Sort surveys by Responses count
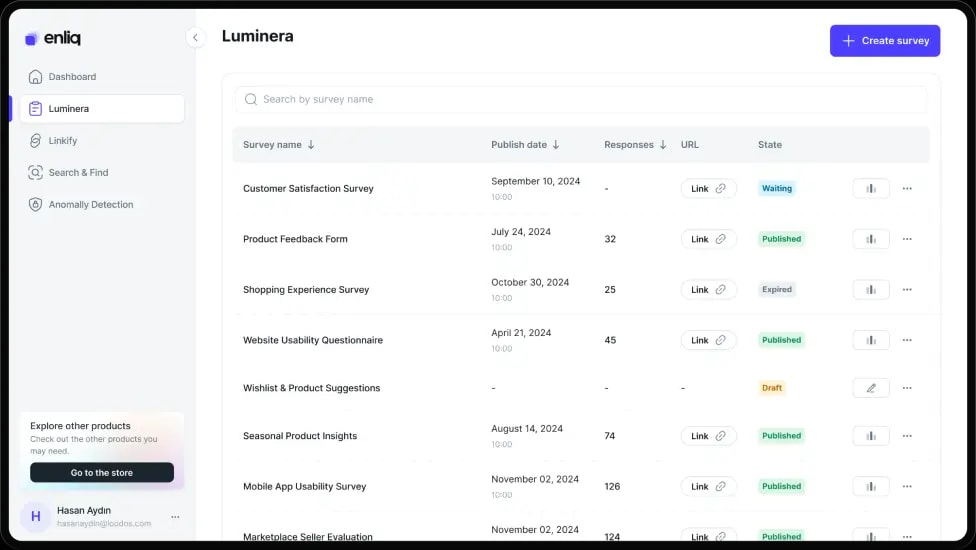 tap(635, 145)
